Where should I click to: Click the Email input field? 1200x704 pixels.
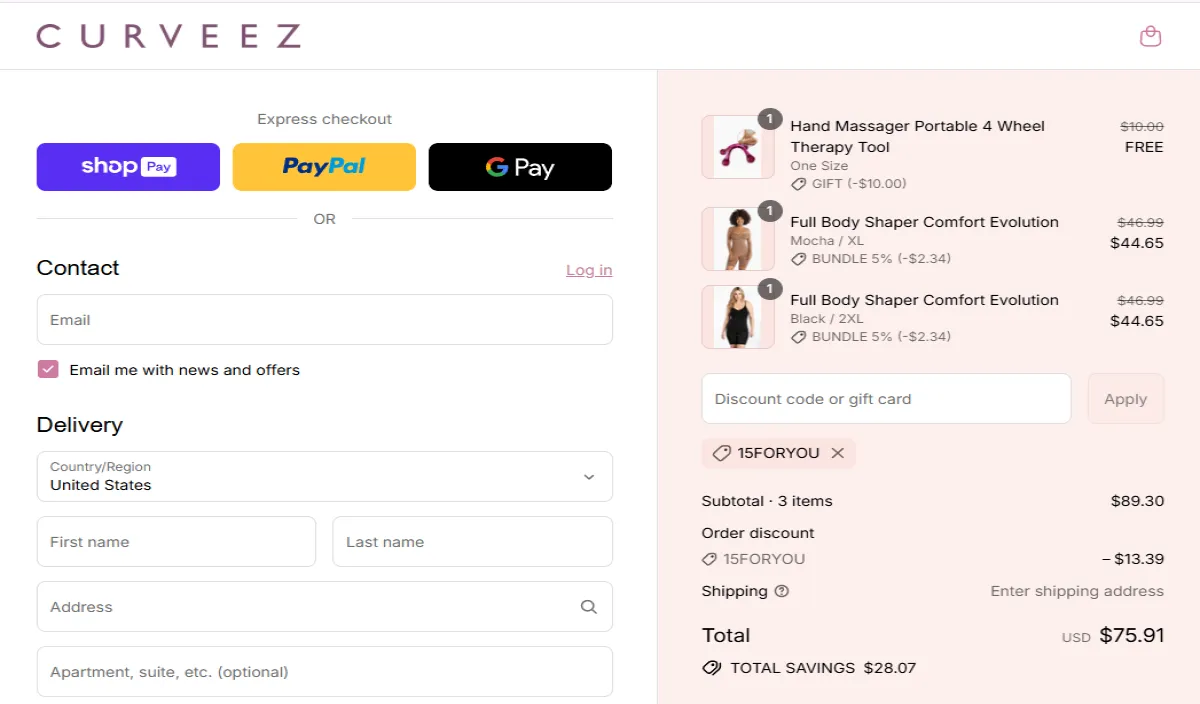point(324,319)
